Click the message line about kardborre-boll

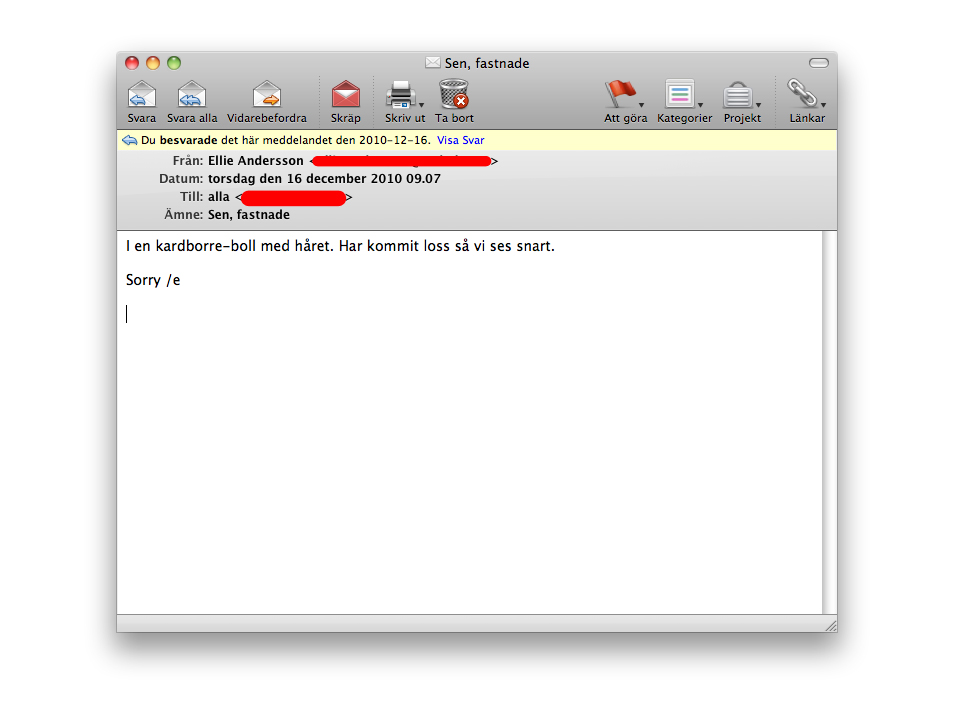(340, 246)
